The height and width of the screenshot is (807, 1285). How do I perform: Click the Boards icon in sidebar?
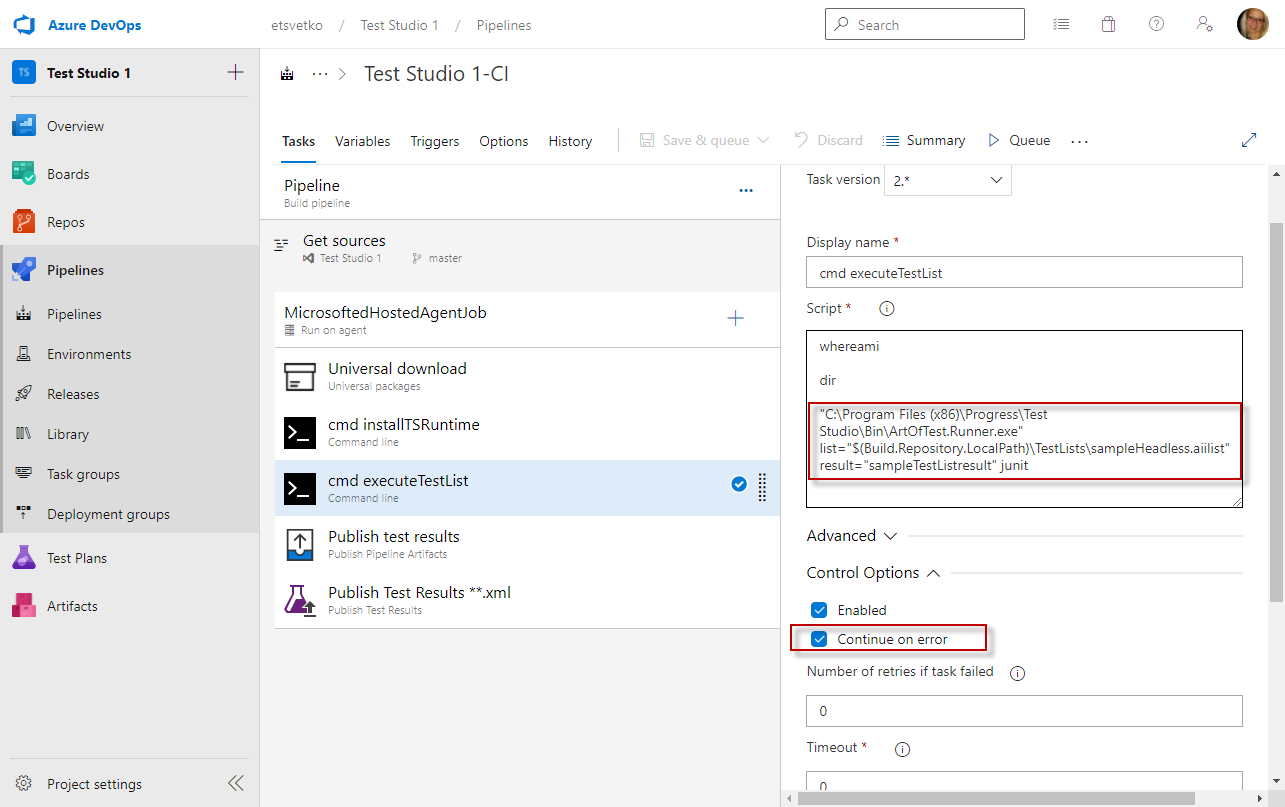click(24, 174)
